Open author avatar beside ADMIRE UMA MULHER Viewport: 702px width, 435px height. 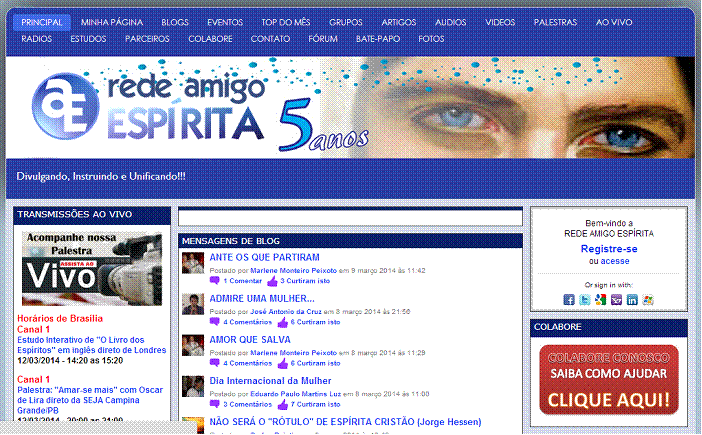pos(193,304)
